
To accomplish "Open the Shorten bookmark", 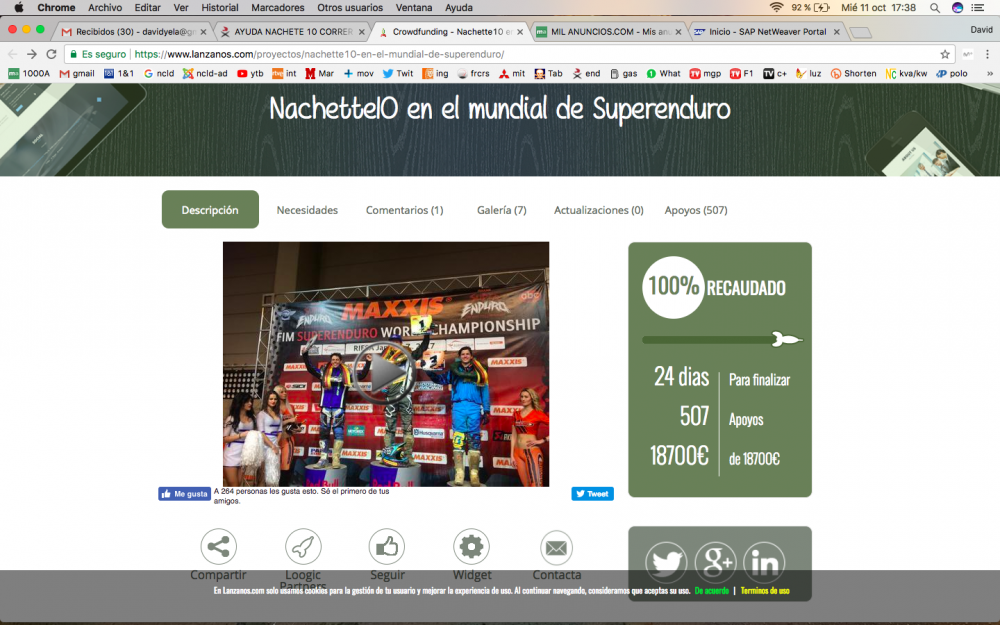I will coord(853,73).
